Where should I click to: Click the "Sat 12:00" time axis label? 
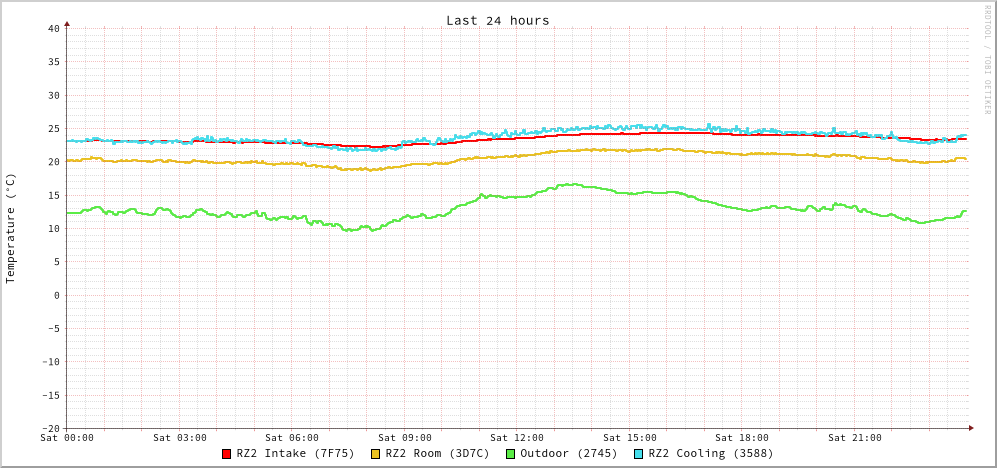point(517,438)
